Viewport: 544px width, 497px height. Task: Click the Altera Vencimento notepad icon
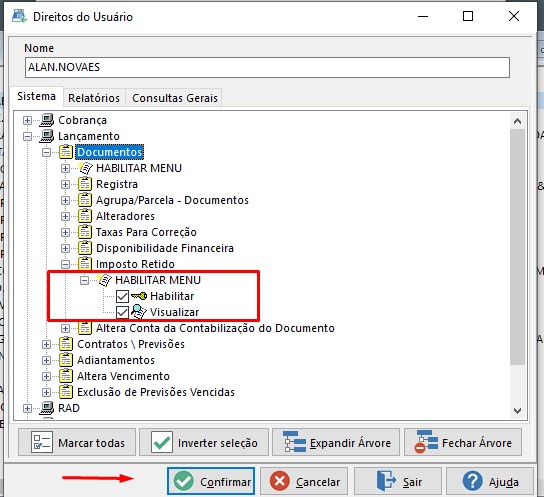coord(66,376)
